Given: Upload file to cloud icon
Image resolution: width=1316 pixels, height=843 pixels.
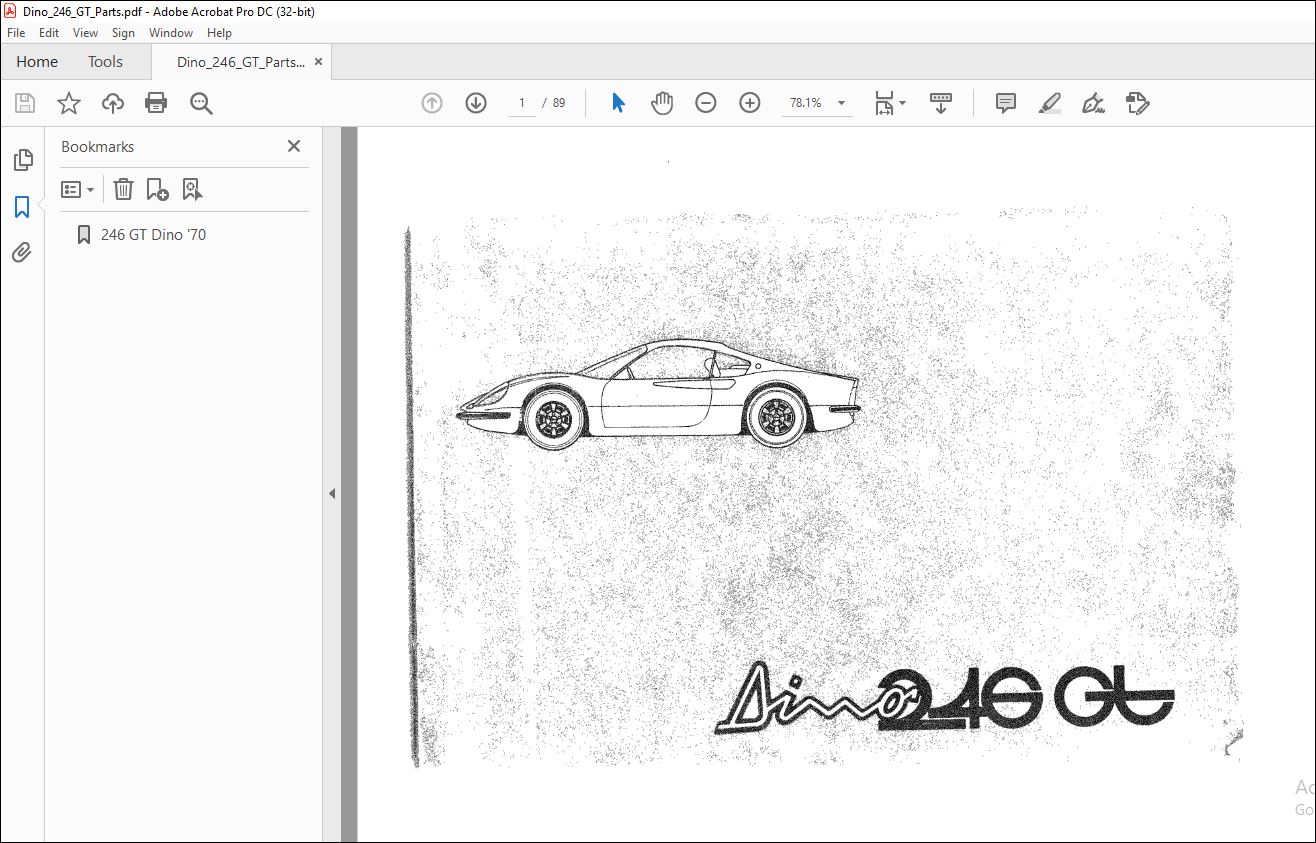Looking at the screenshot, I should tap(113, 103).
